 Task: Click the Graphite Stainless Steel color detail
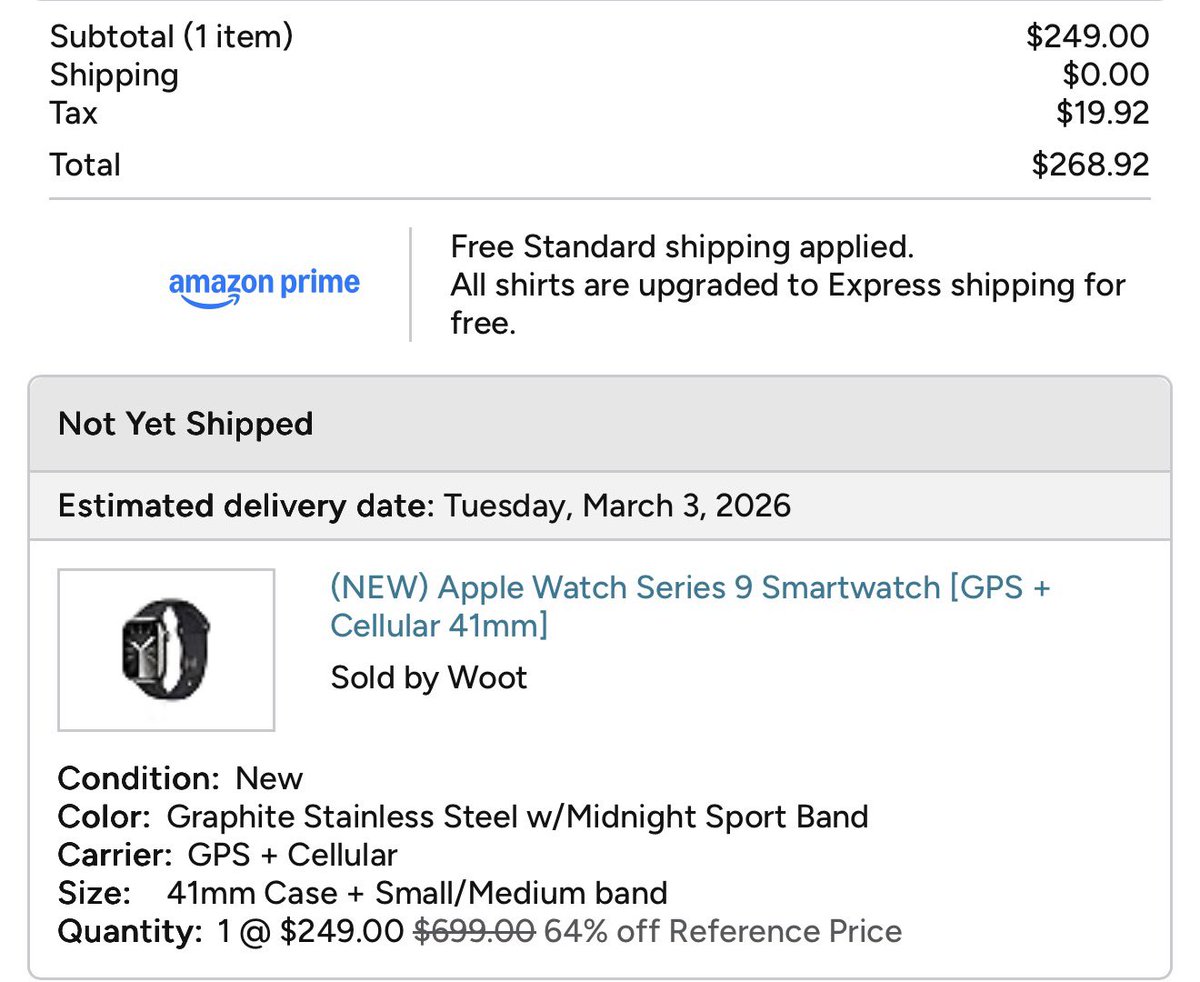(517, 817)
